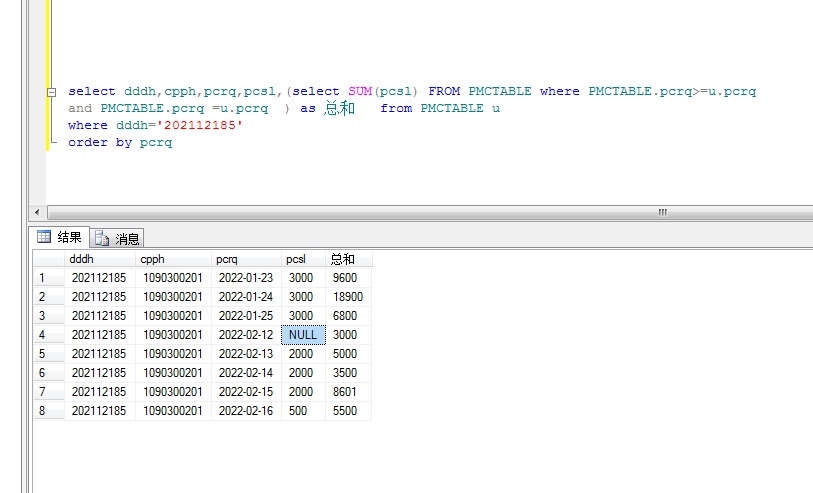Click the SUM keyword in the query
813x493 pixels.
click(360, 91)
